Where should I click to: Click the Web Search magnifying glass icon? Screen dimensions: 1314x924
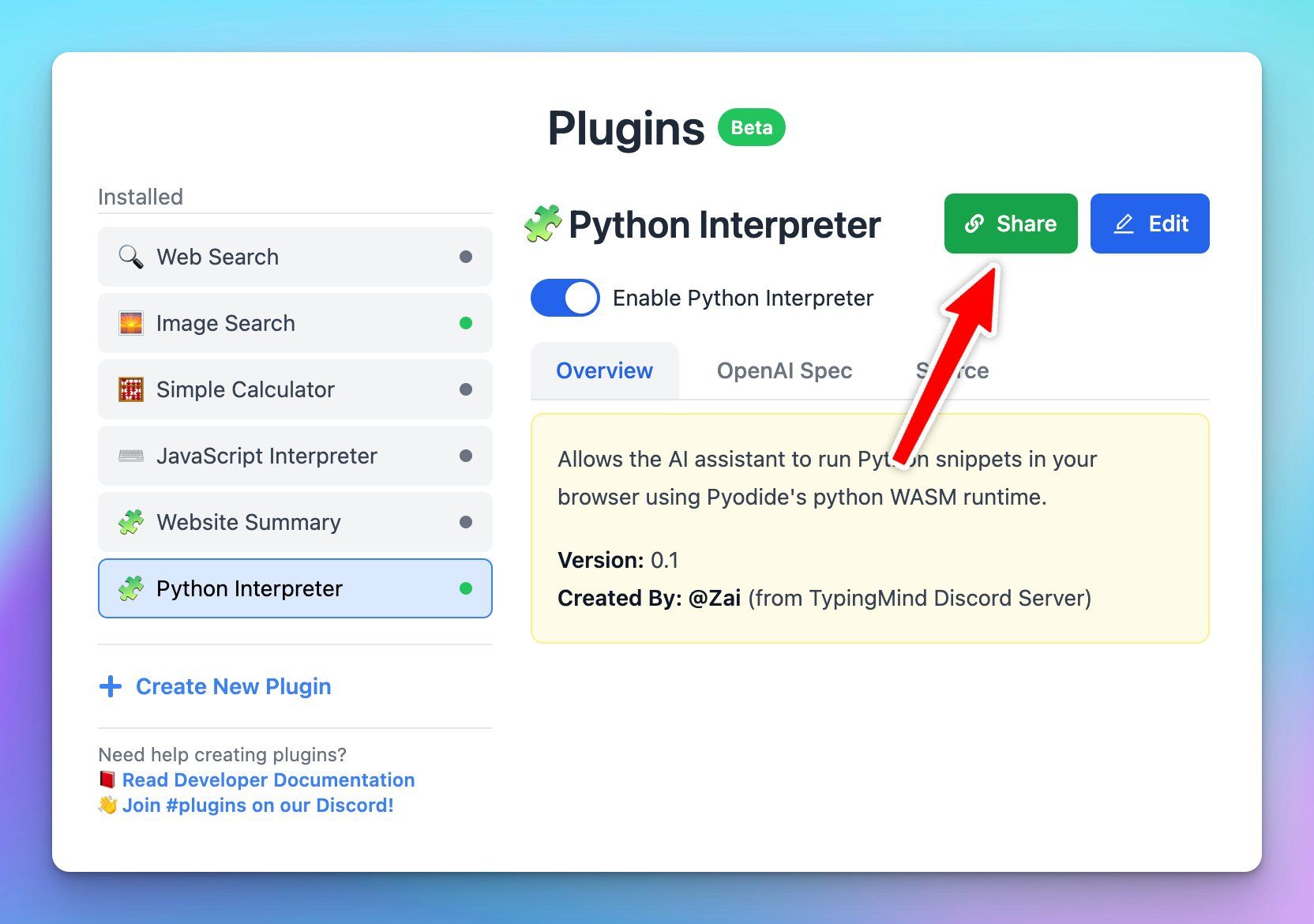[130, 256]
